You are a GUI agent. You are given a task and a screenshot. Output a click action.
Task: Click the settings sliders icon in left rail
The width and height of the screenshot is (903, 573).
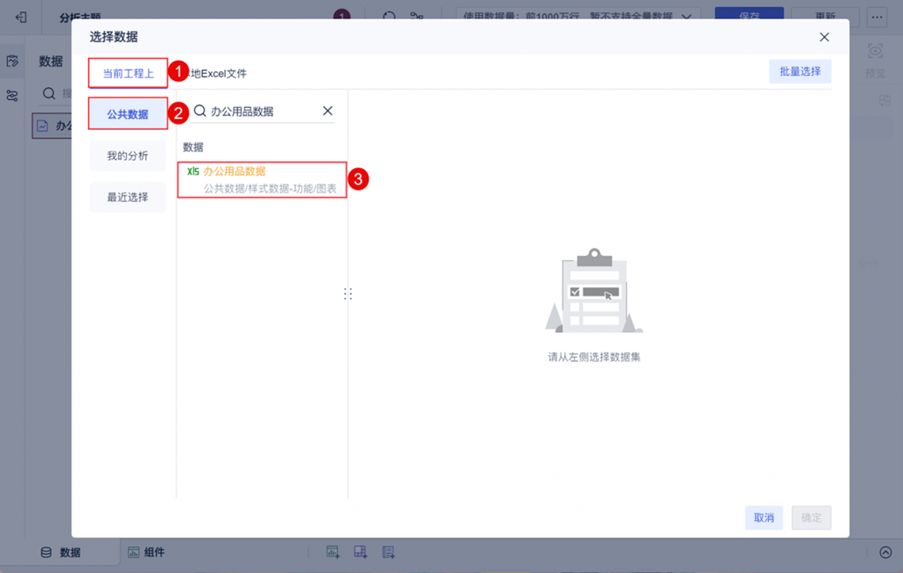tap(12, 95)
